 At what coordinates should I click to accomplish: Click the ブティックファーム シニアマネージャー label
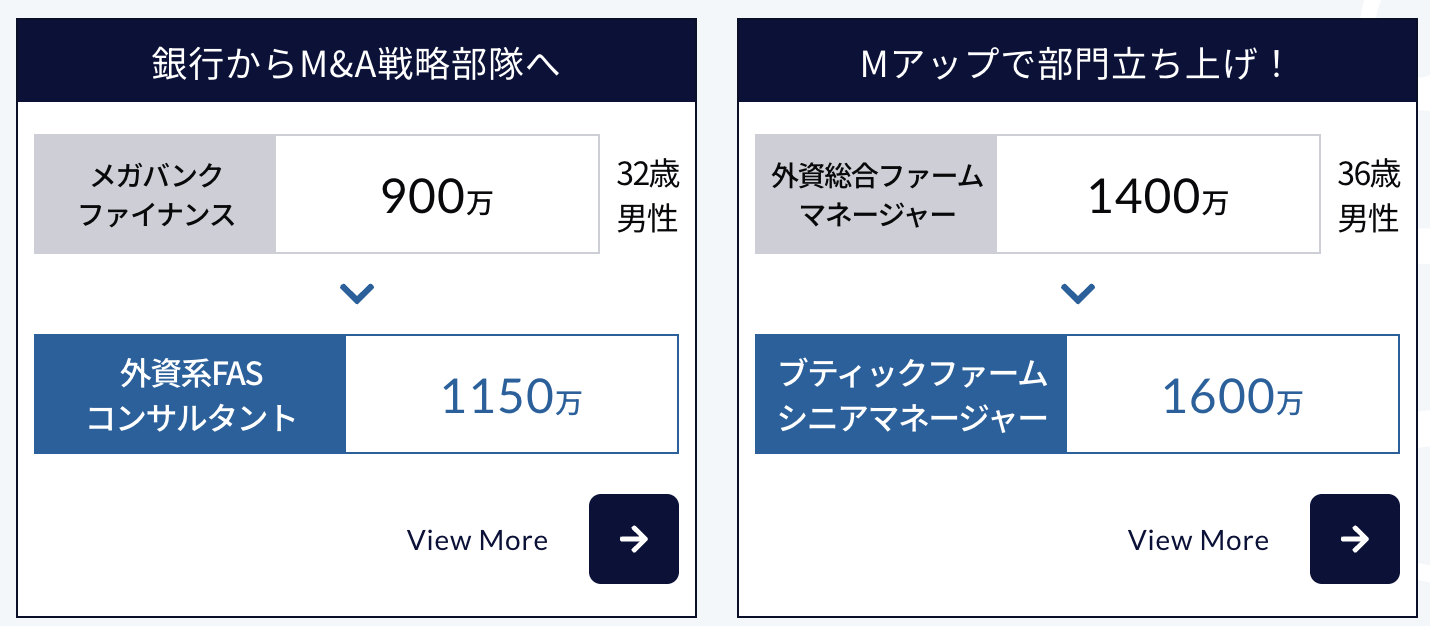coord(911,394)
